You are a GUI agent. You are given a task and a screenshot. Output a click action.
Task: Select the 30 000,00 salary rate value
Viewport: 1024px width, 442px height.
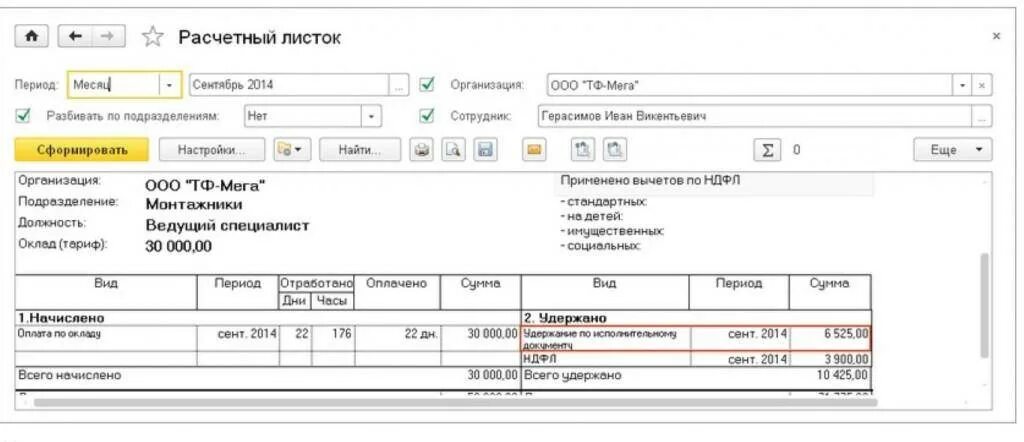tap(178, 247)
